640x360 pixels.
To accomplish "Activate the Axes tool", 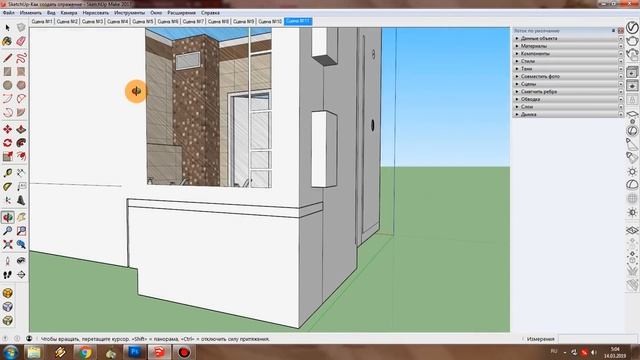I will pyautogui.click(x=7, y=200).
